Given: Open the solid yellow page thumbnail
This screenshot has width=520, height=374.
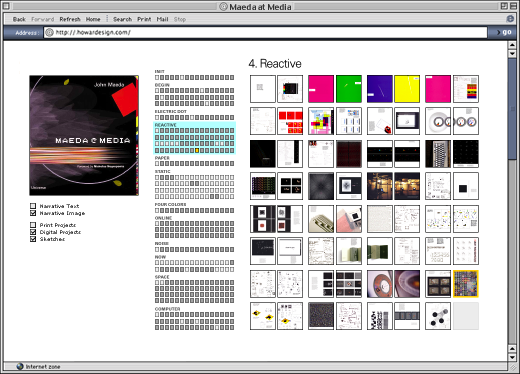Looking at the screenshot, I should pos(407,89).
